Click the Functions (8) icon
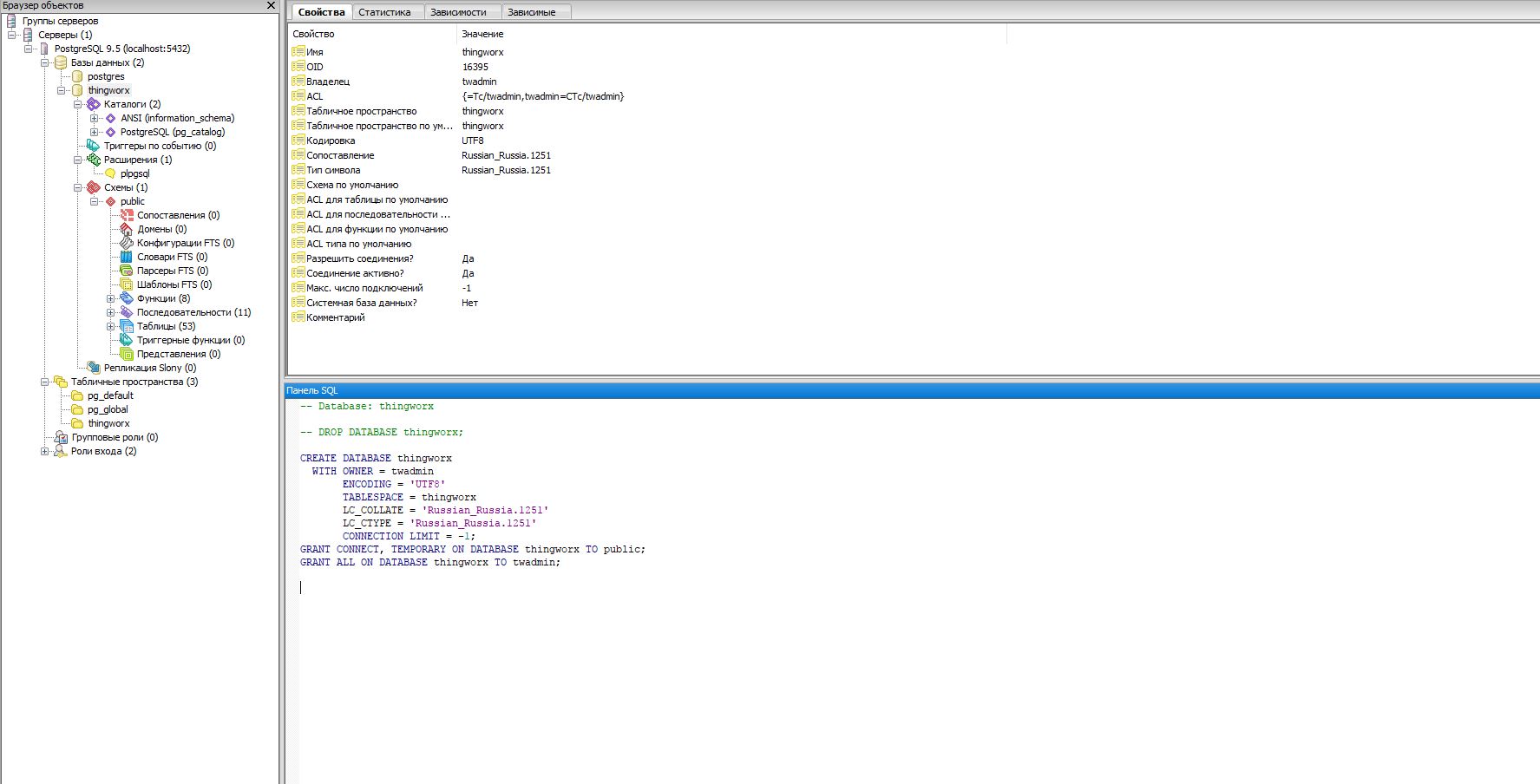 127,298
